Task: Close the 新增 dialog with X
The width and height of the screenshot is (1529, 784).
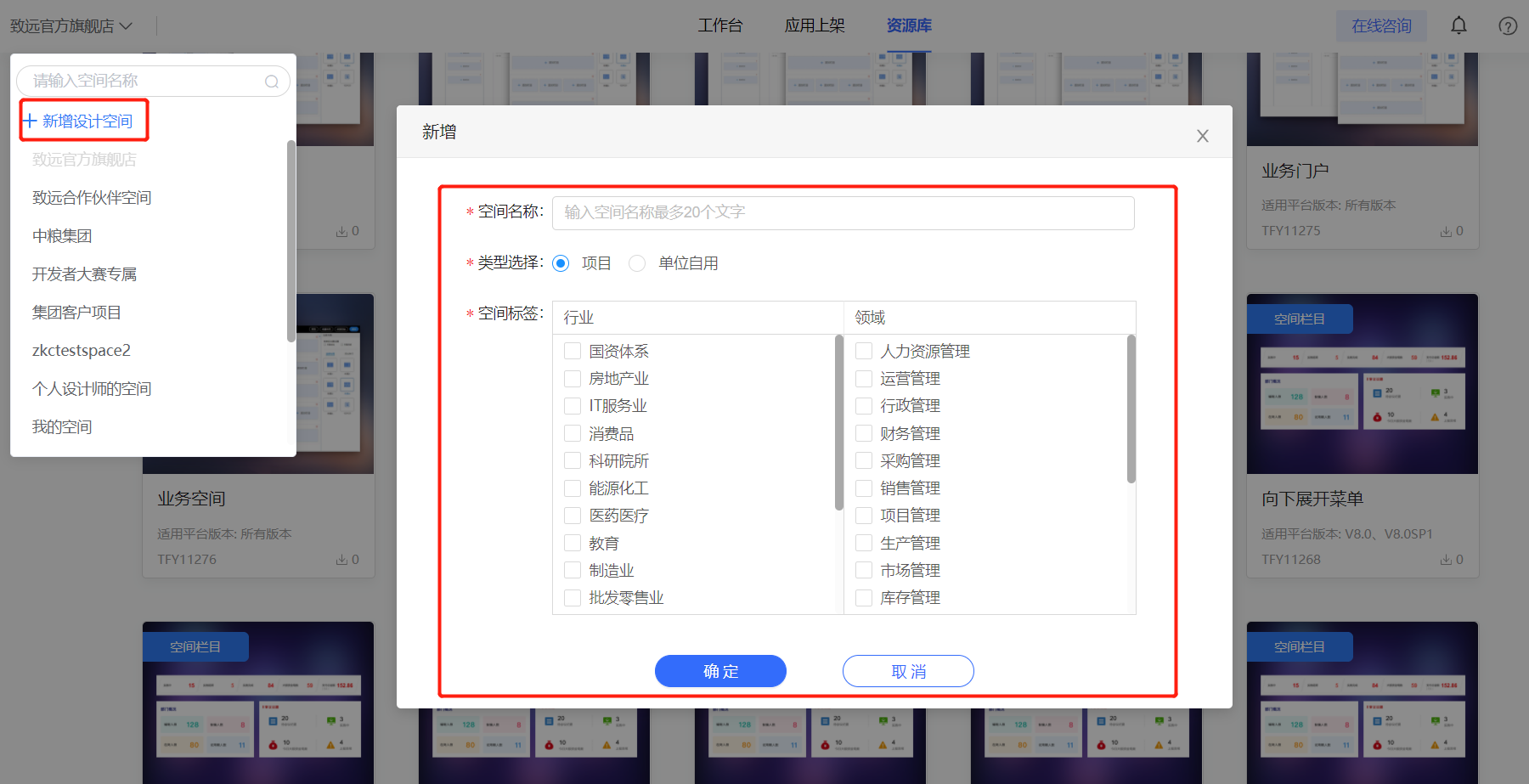Action: coord(1203,136)
